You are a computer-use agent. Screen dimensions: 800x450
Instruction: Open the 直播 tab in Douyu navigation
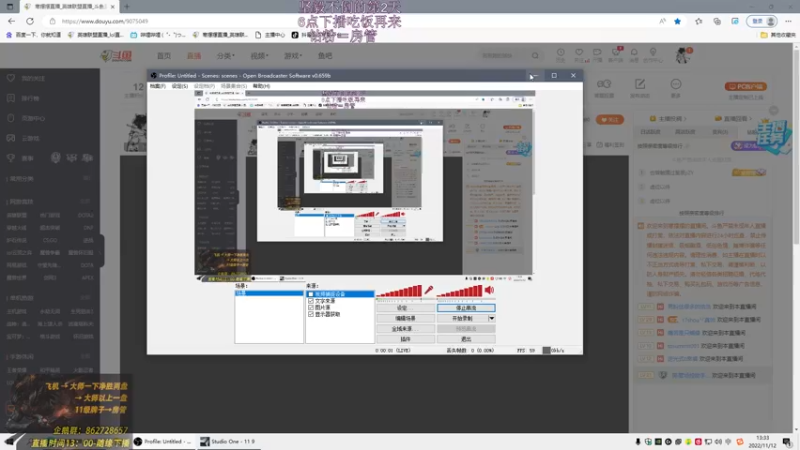click(194, 56)
